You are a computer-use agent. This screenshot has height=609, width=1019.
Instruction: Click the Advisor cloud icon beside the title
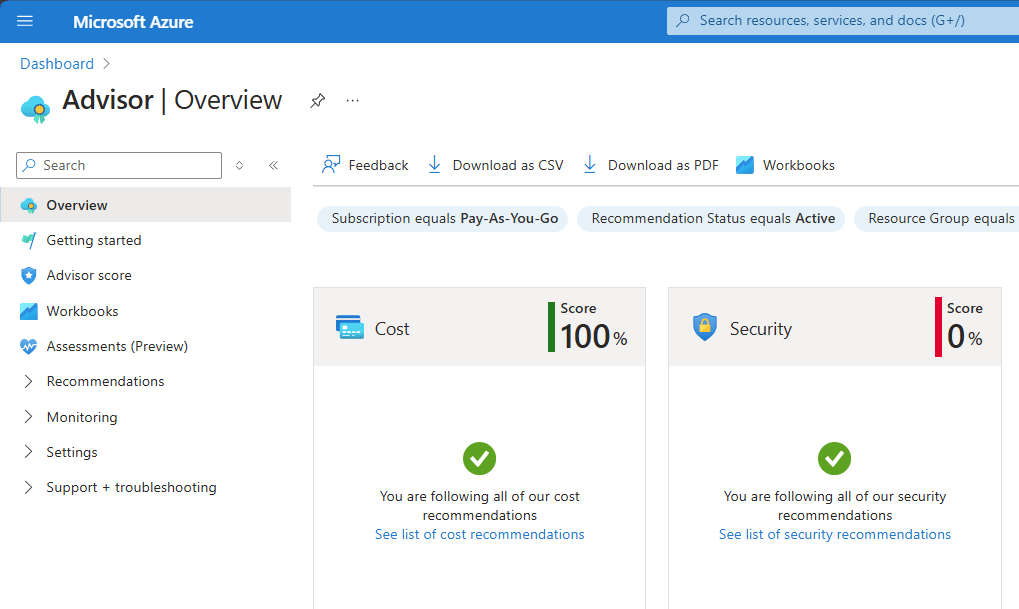coord(35,109)
